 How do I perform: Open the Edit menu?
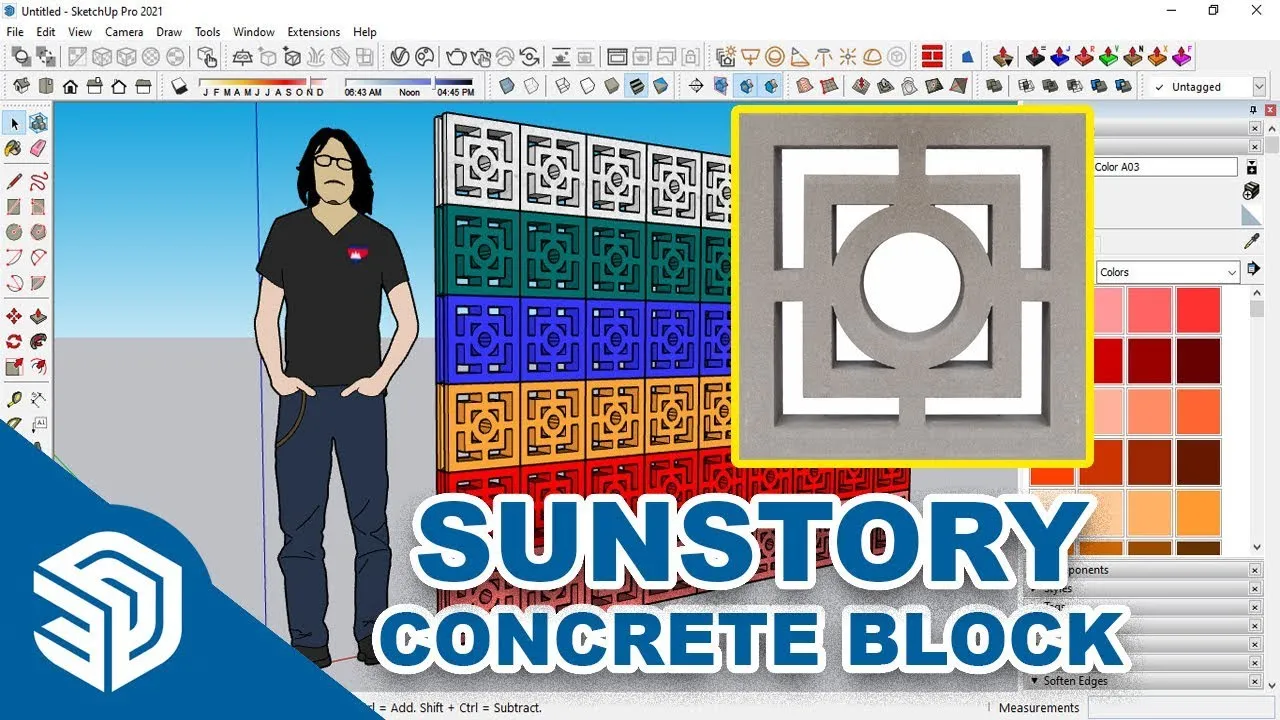coord(46,32)
